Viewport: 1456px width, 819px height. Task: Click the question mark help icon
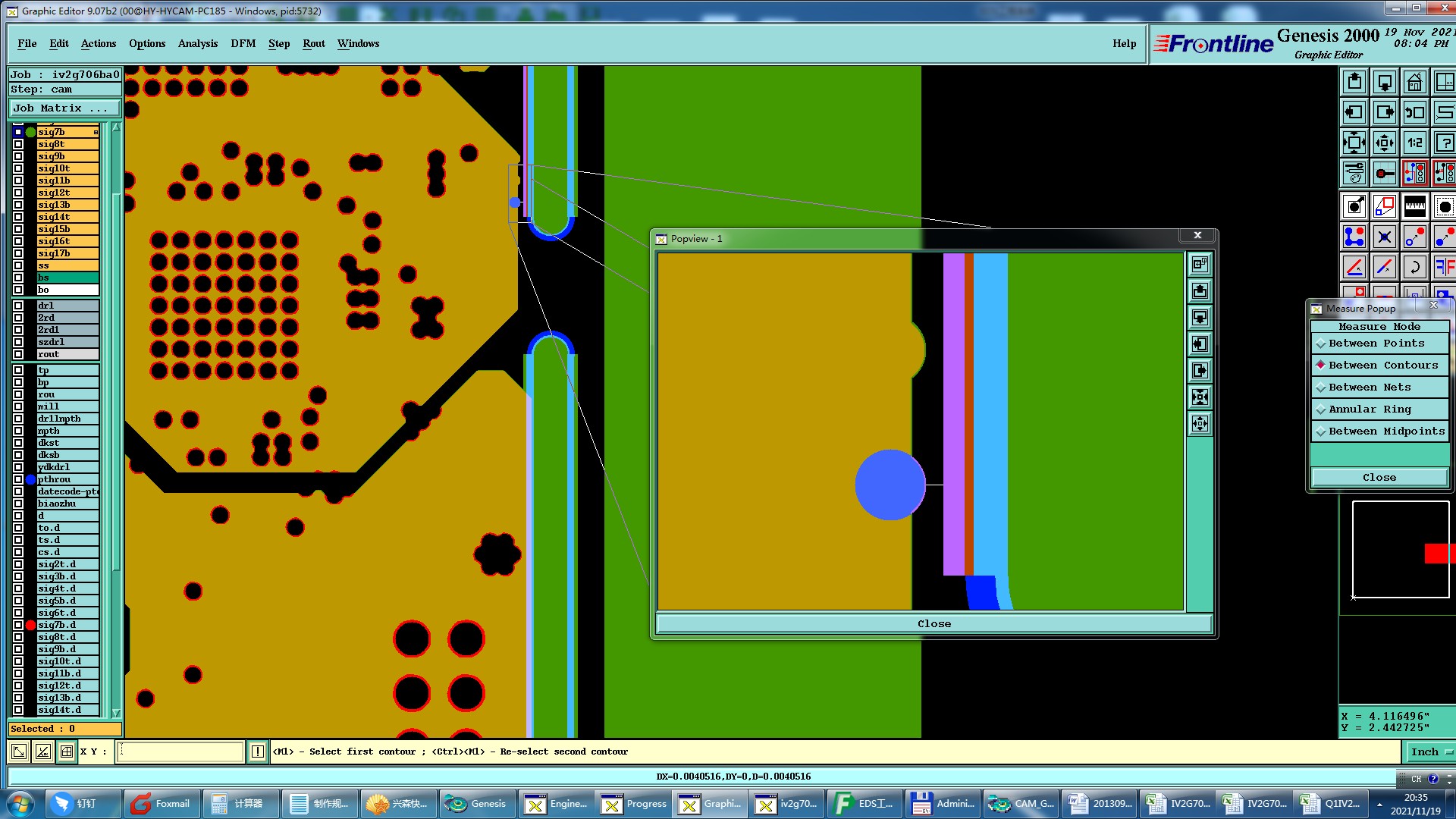click(1444, 143)
